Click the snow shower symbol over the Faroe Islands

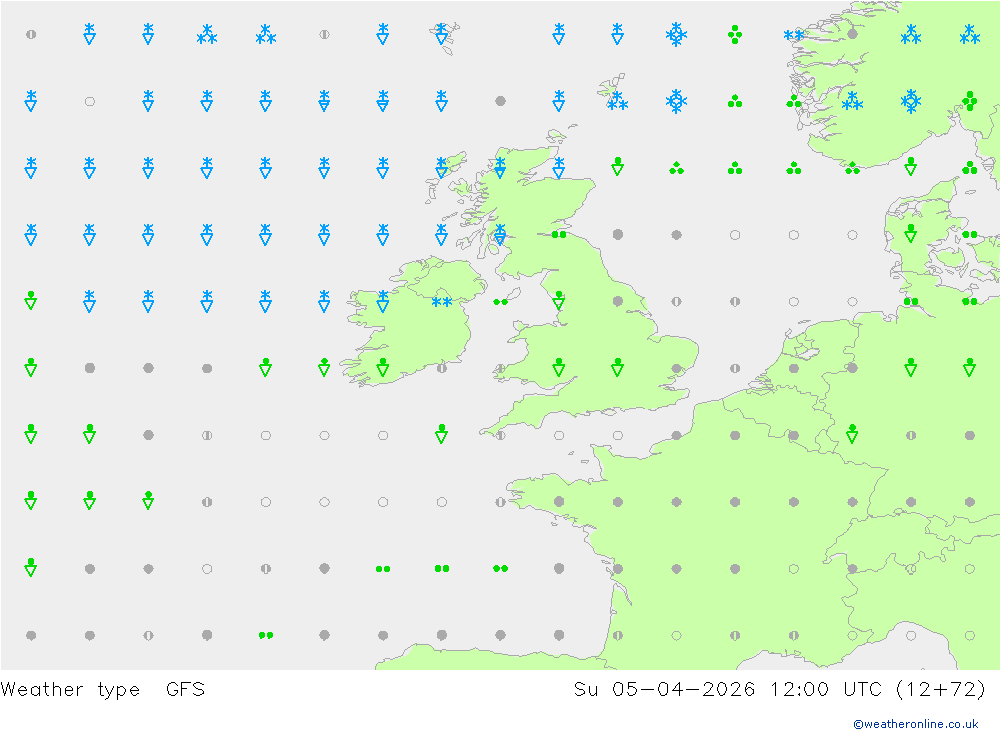coord(441,34)
